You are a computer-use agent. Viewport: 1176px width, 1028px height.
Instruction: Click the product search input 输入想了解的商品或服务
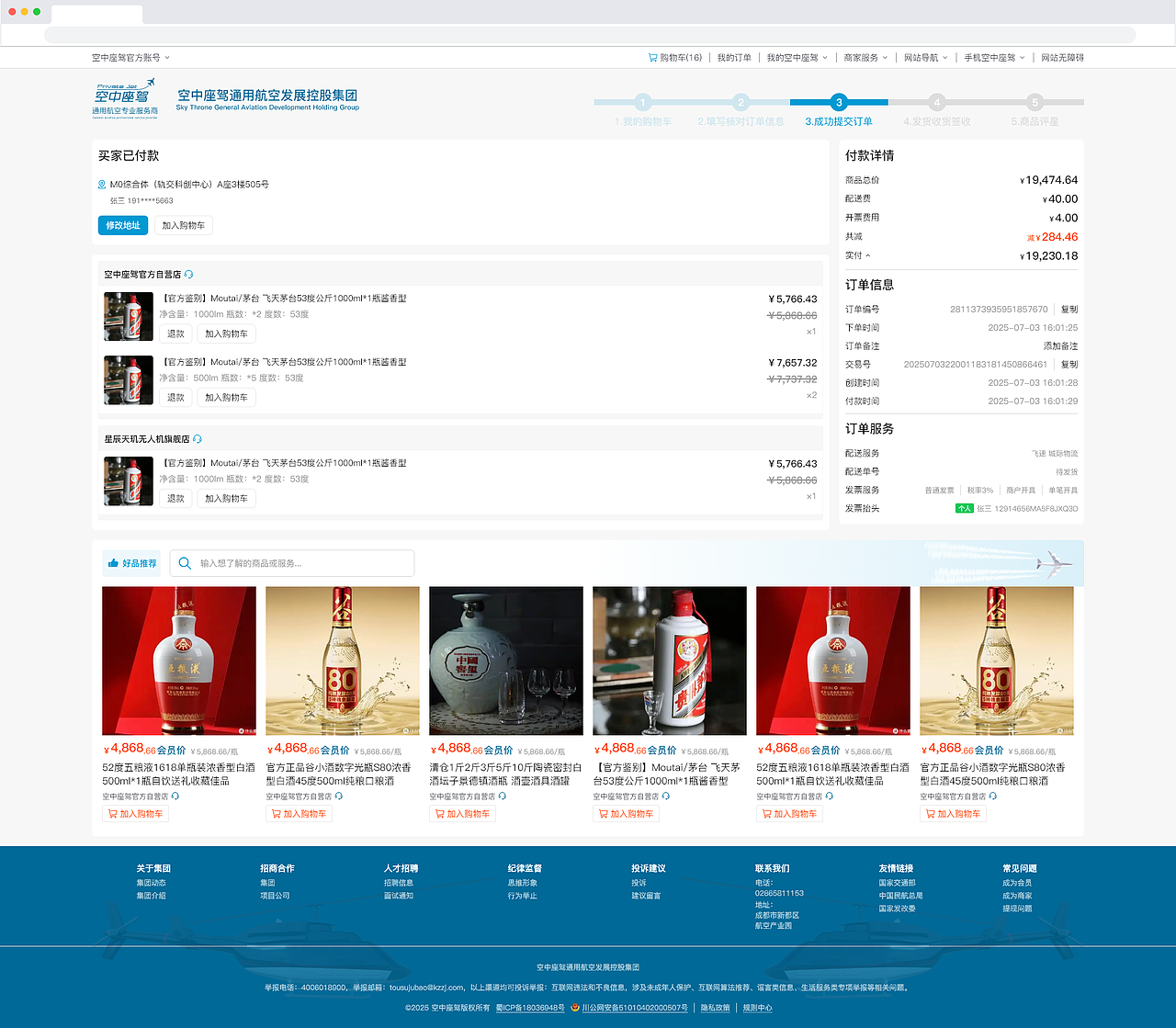coord(292,563)
